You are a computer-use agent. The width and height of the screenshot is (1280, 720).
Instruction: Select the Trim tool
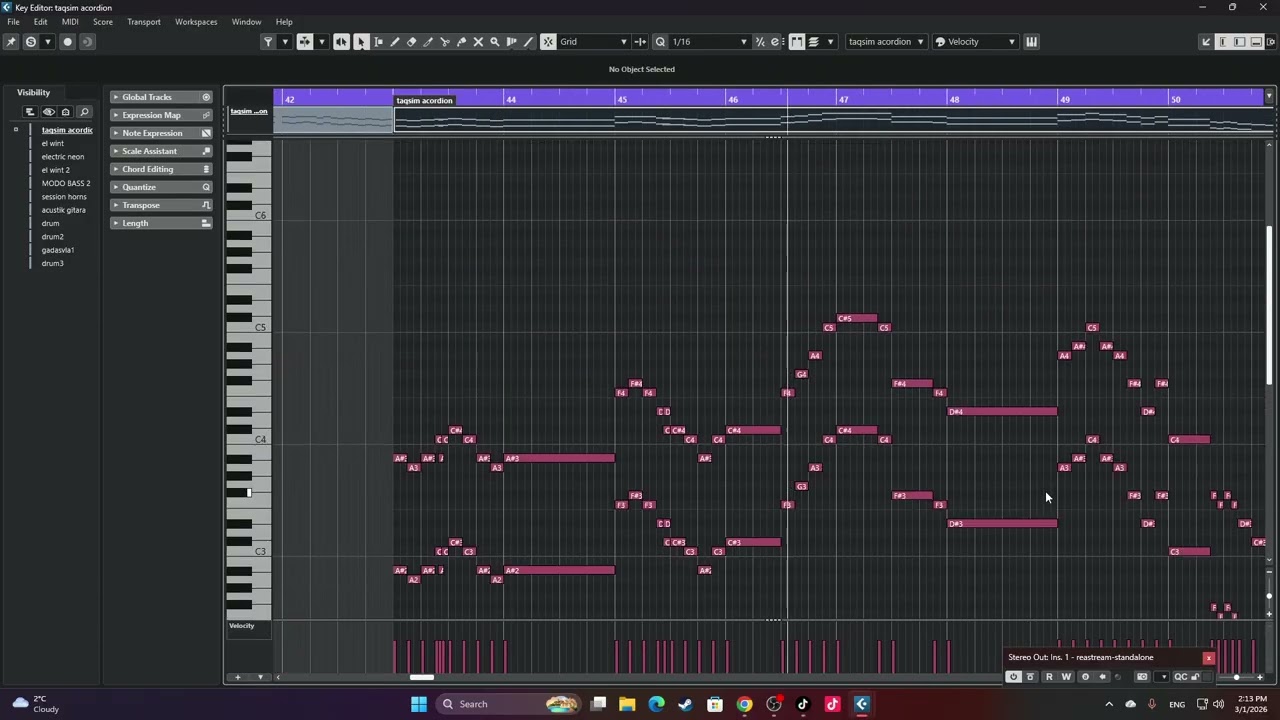428,42
